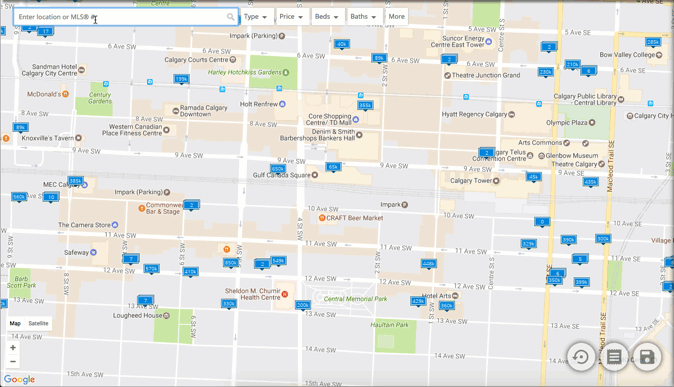Click the reset map search round button
Image resolution: width=674 pixels, height=387 pixels.
tap(581, 357)
